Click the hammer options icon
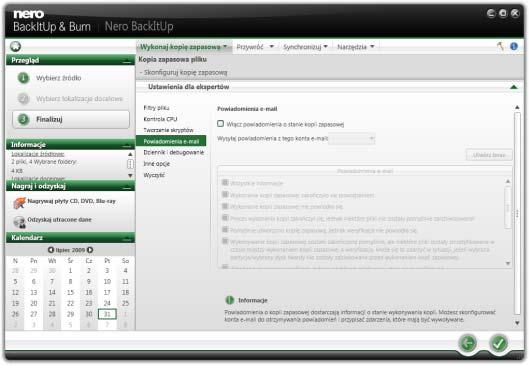This screenshot has height=365, width=529. click(x=500, y=46)
